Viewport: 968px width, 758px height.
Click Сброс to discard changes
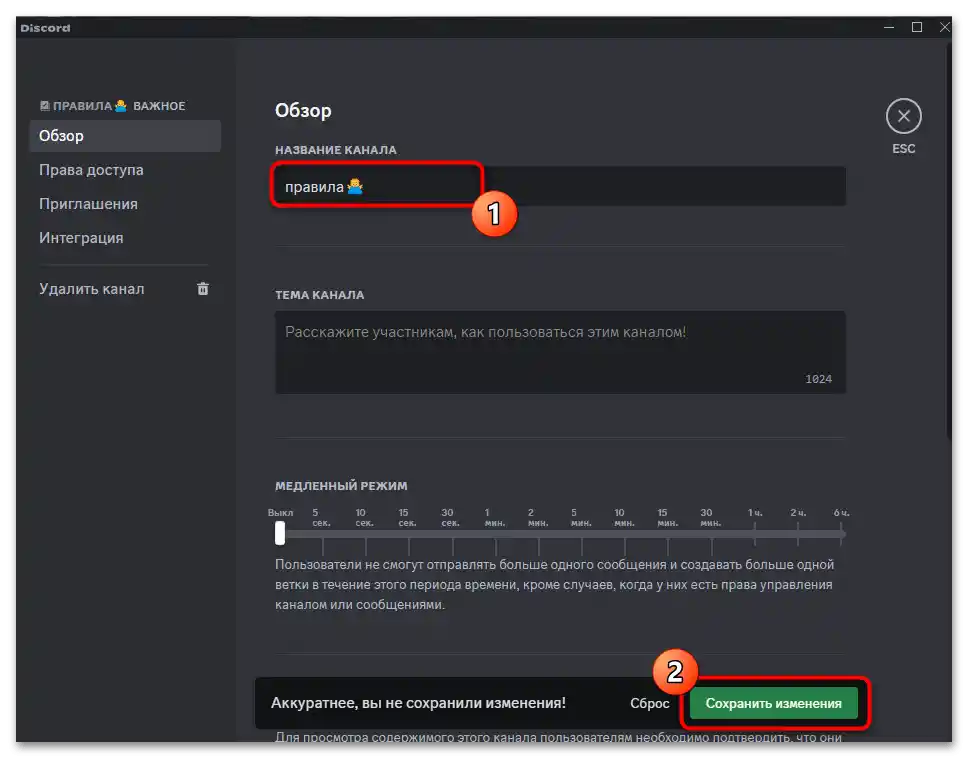649,703
